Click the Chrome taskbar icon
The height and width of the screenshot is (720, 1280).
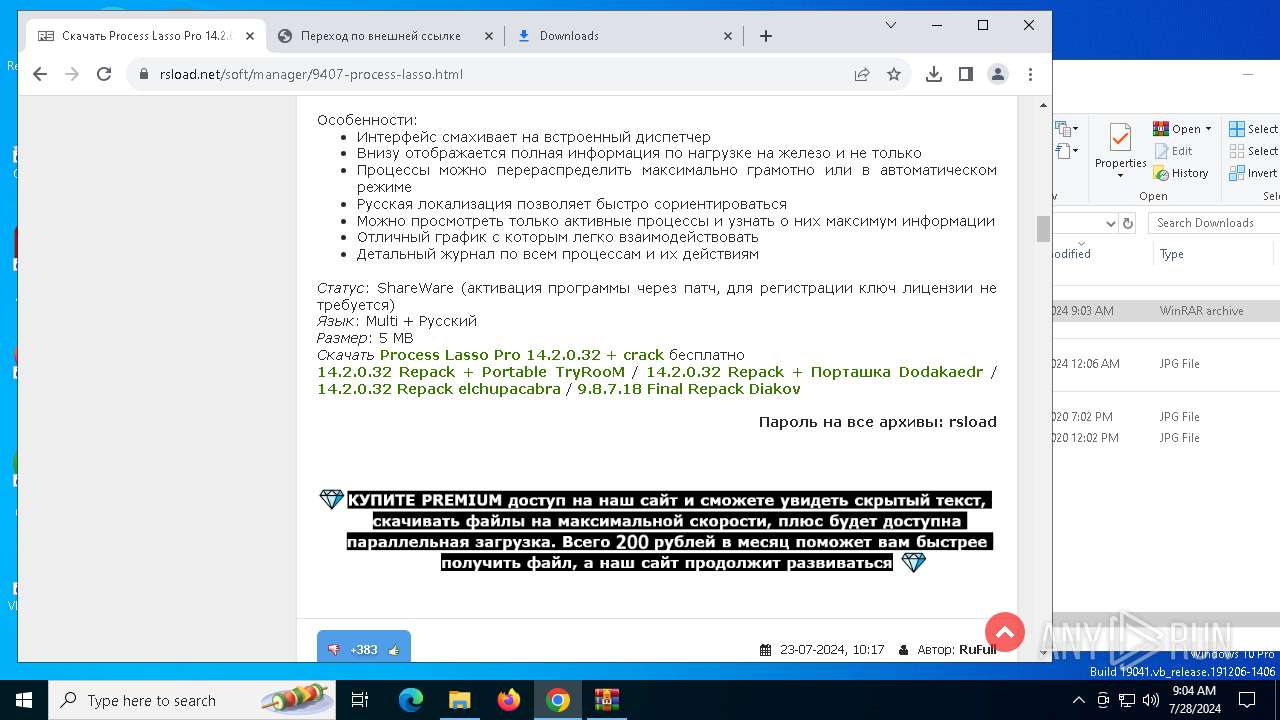[558, 700]
